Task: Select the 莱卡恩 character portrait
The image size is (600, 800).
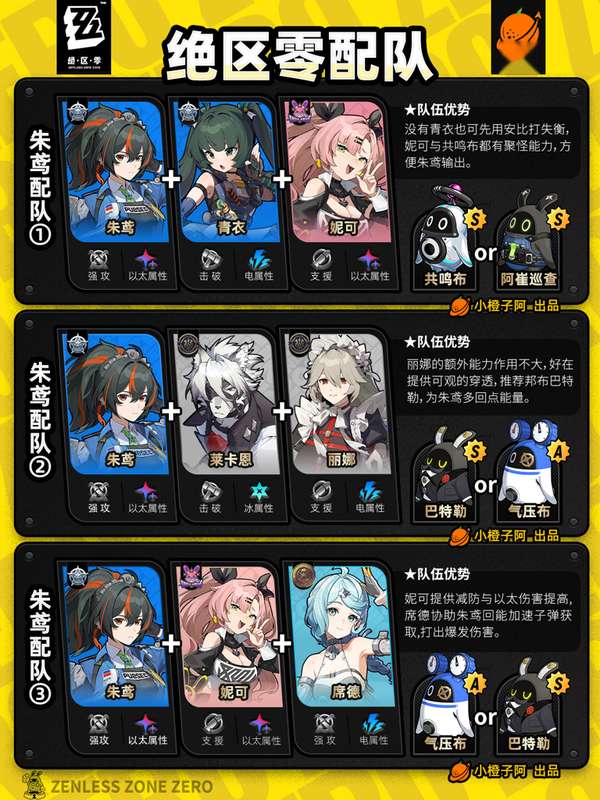Action: click(226, 403)
